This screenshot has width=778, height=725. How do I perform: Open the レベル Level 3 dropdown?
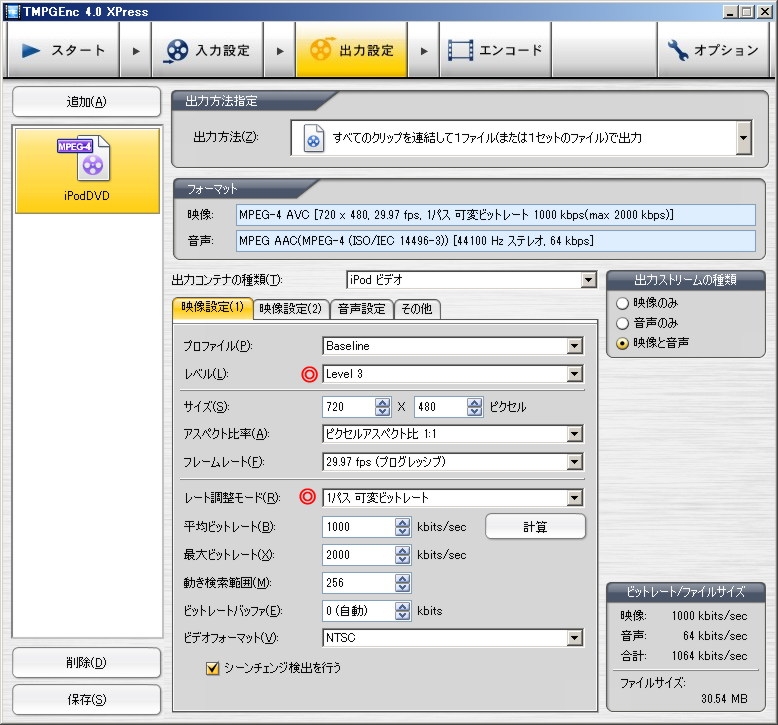[x=574, y=374]
